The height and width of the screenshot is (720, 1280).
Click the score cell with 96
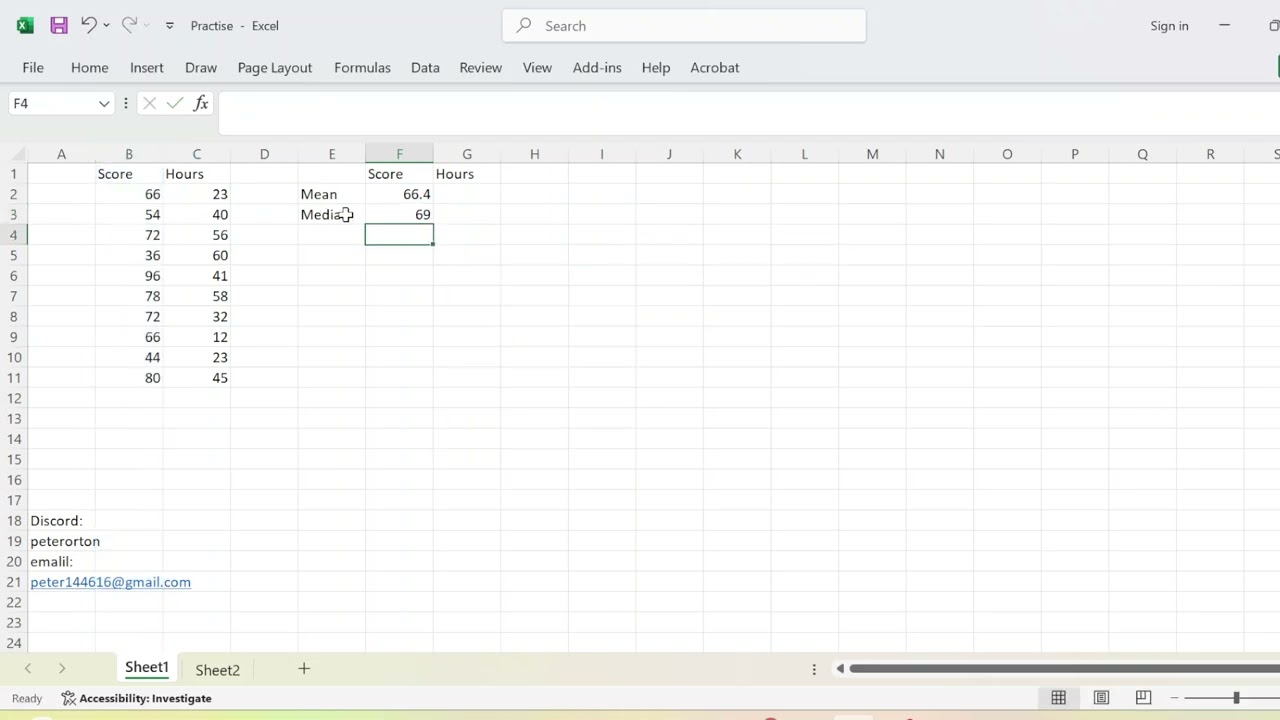pyautogui.click(x=129, y=276)
